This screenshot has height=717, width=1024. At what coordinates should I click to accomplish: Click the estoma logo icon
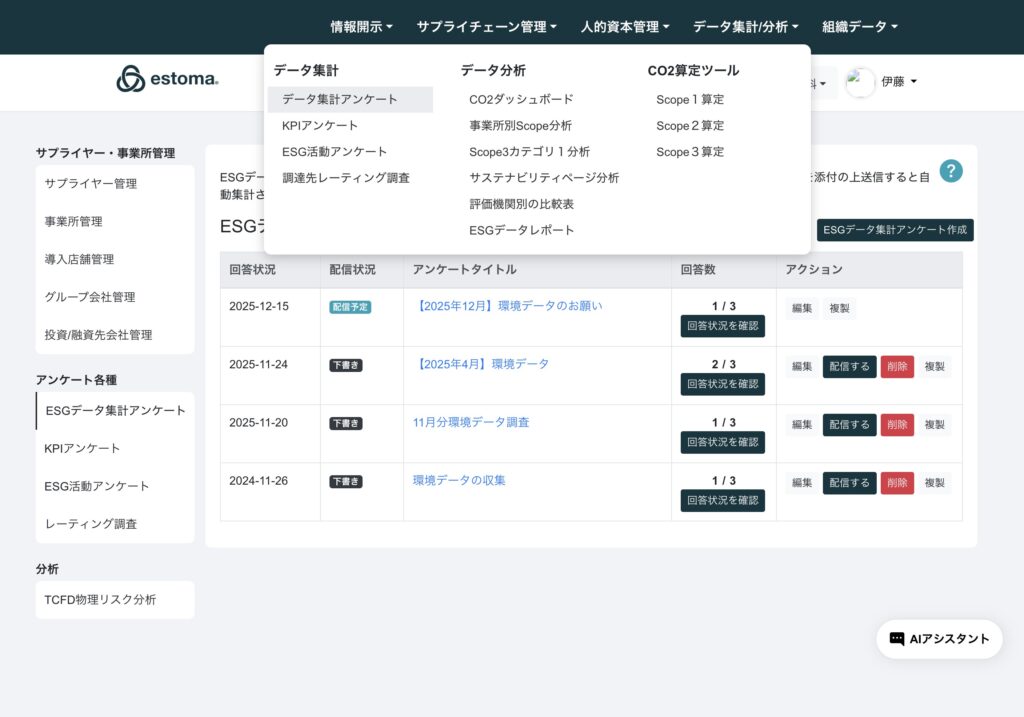(x=131, y=79)
